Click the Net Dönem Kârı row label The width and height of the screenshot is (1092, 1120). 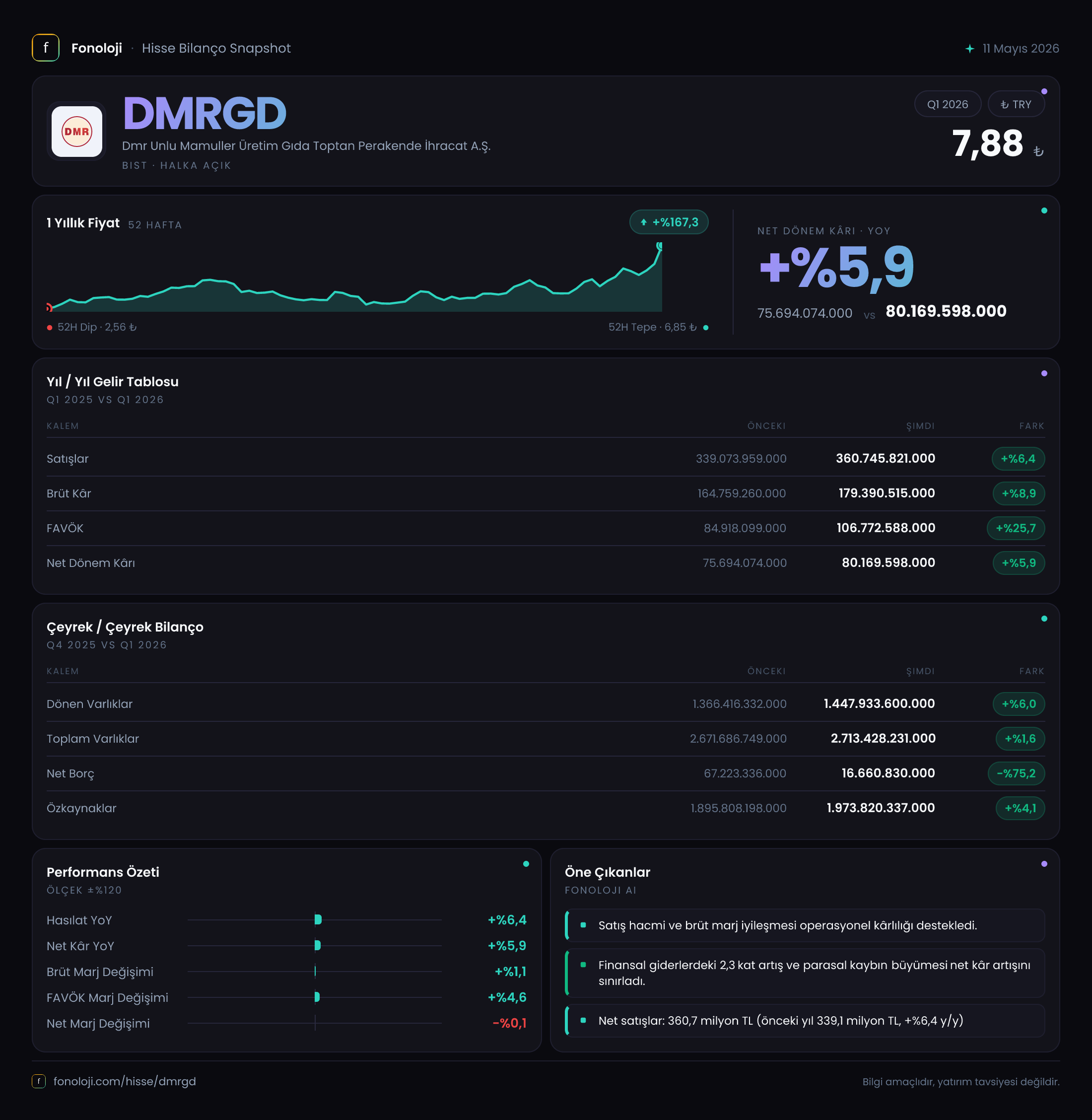point(91,563)
